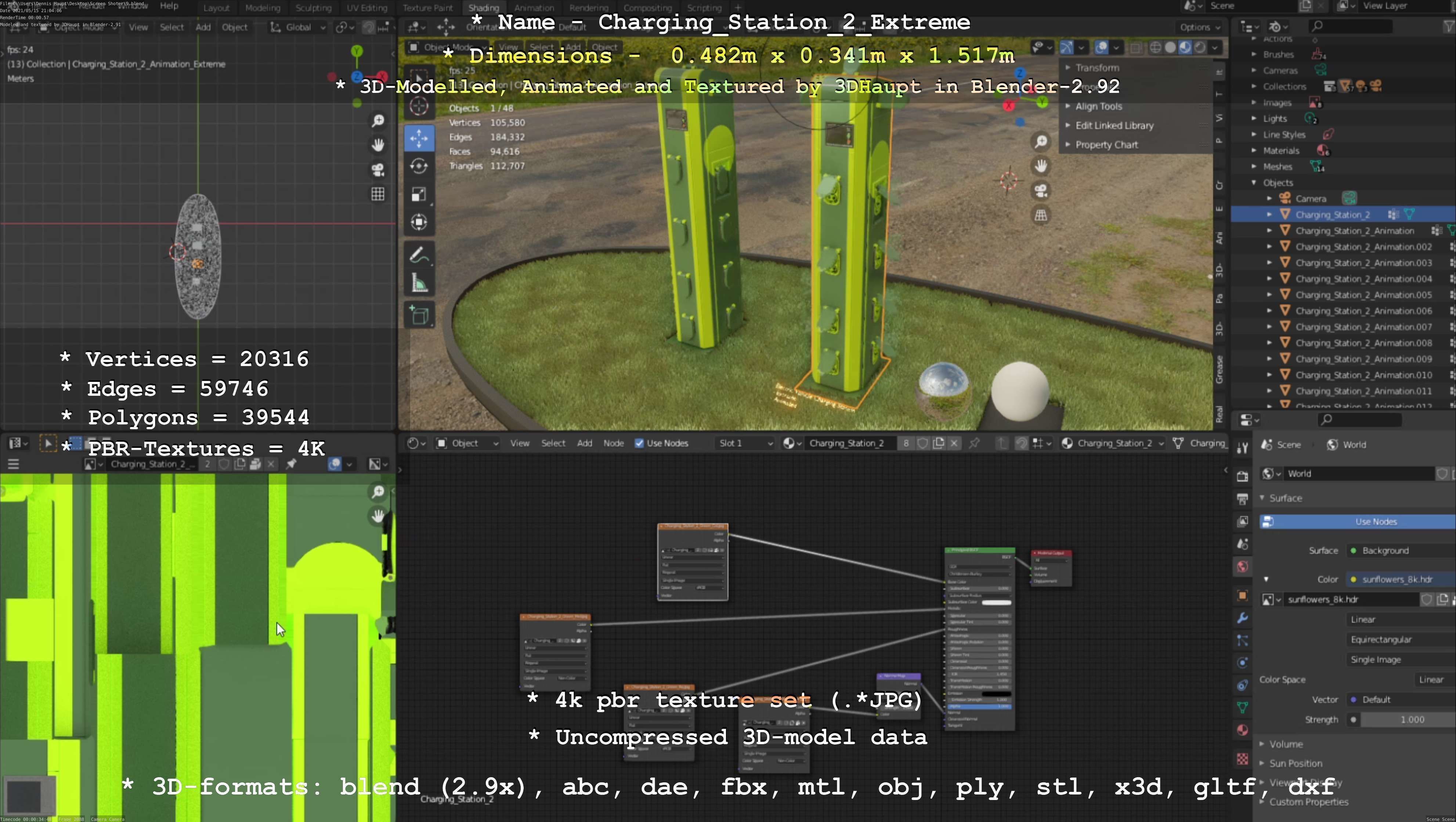Viewport: 1456px width, 822px height.
Task: Open the World properties tab icon
Action: [x=1242, y=566]
